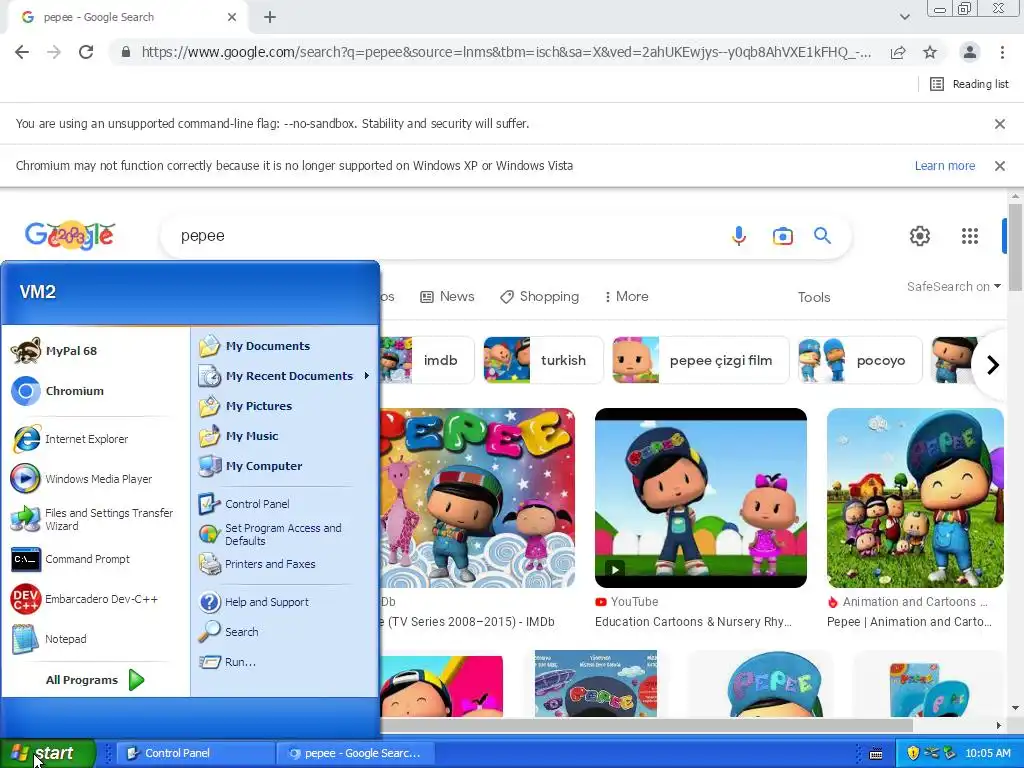1024x768 pixels.
Task: Switch to News results tab
Action: point(447,296)
